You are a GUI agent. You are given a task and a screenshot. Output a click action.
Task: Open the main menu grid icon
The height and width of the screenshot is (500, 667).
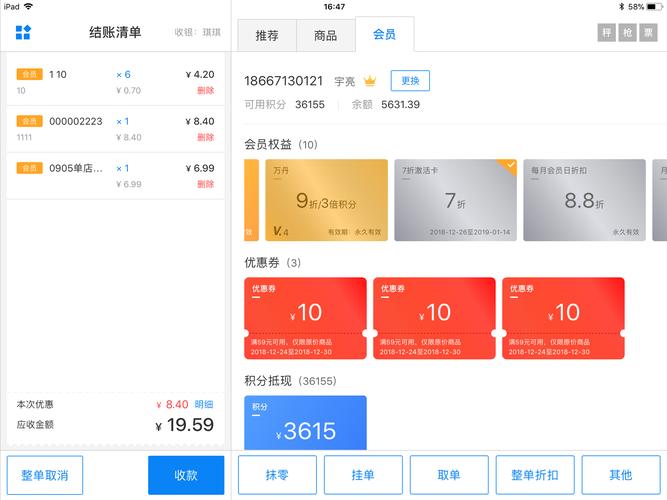[23, 33]
